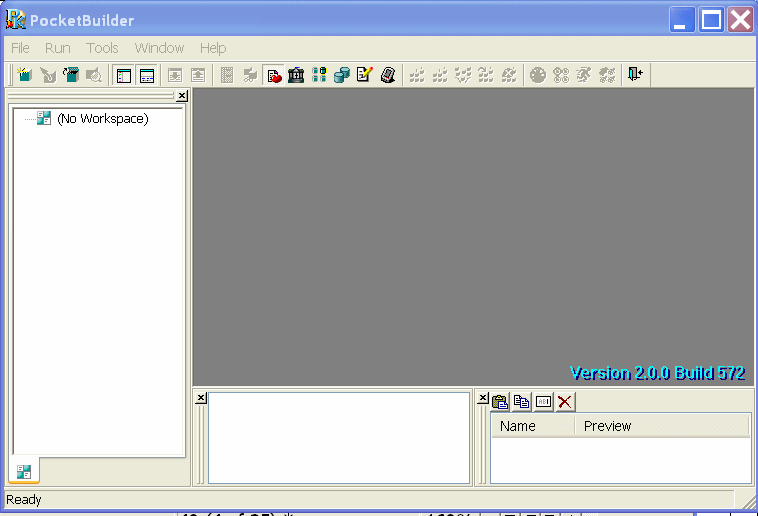Click inside the empty Output text area

tap(339, 438)
